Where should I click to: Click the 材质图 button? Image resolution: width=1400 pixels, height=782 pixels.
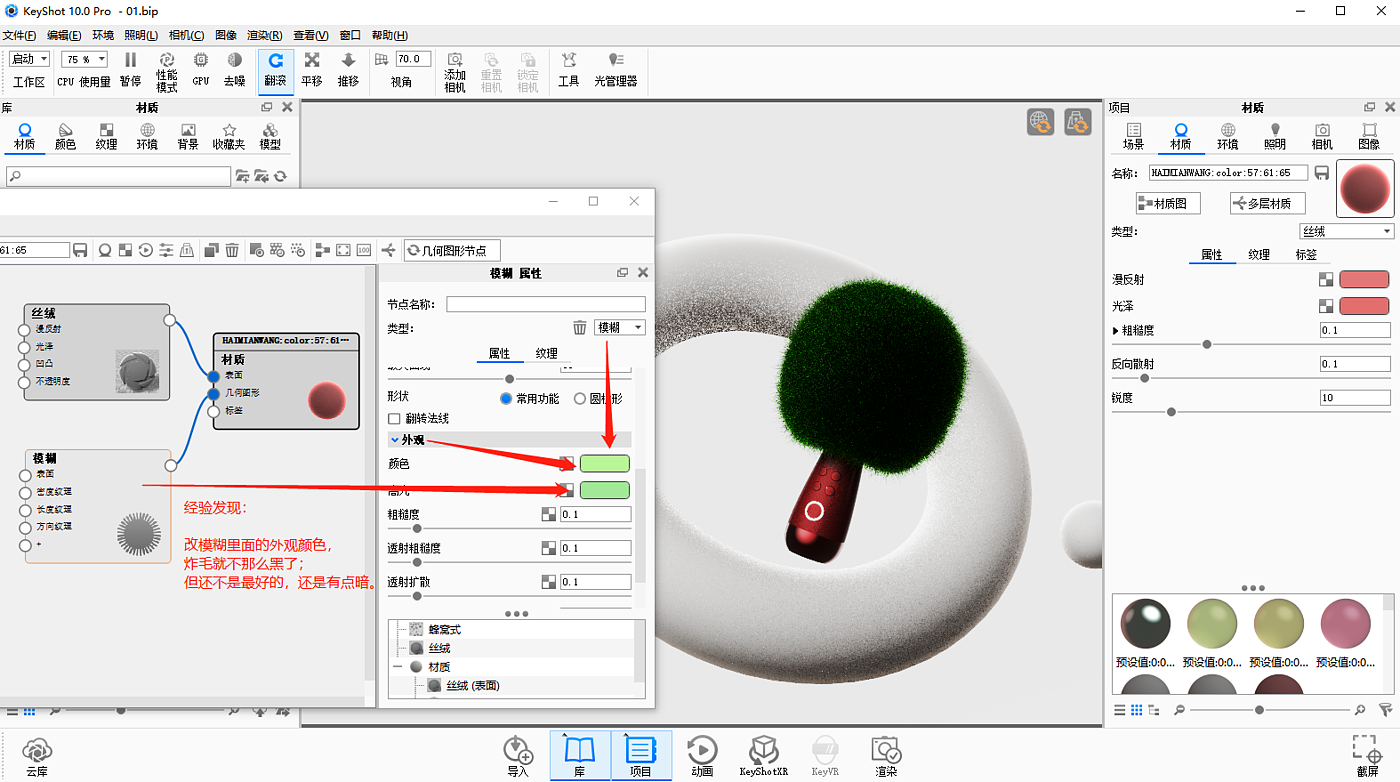click(x=1167, y=203)
